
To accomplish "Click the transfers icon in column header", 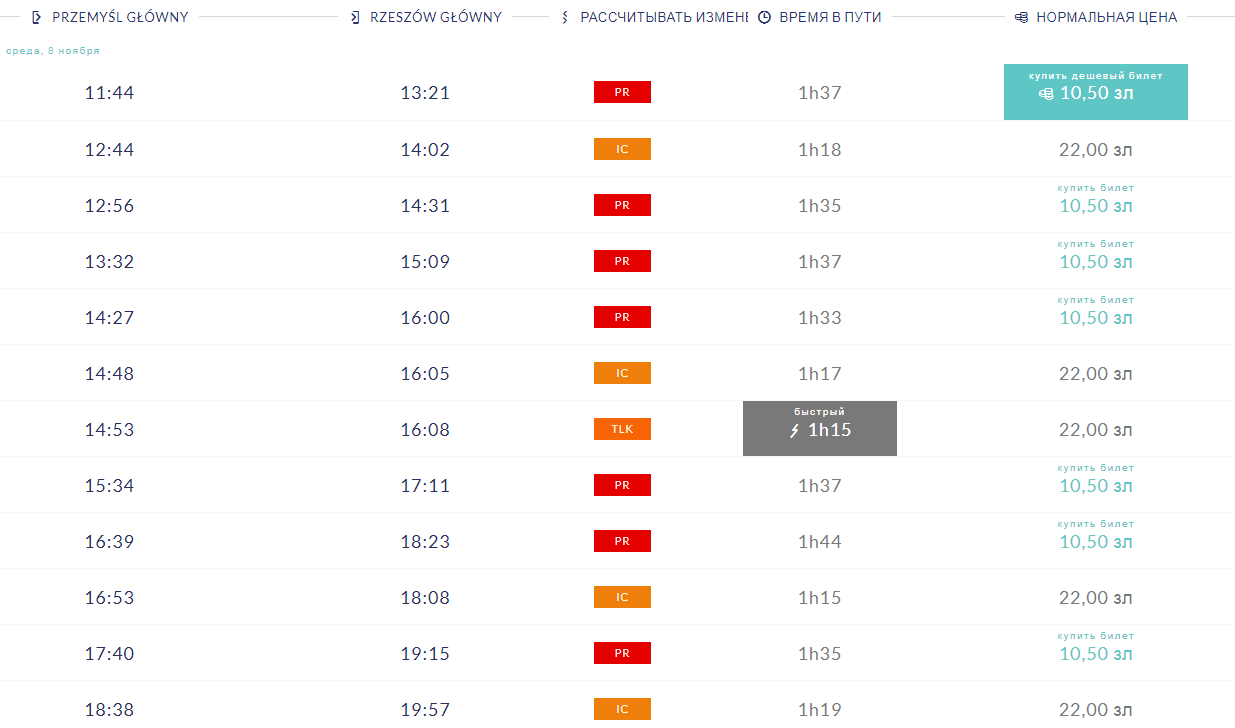I will point(565,18).
